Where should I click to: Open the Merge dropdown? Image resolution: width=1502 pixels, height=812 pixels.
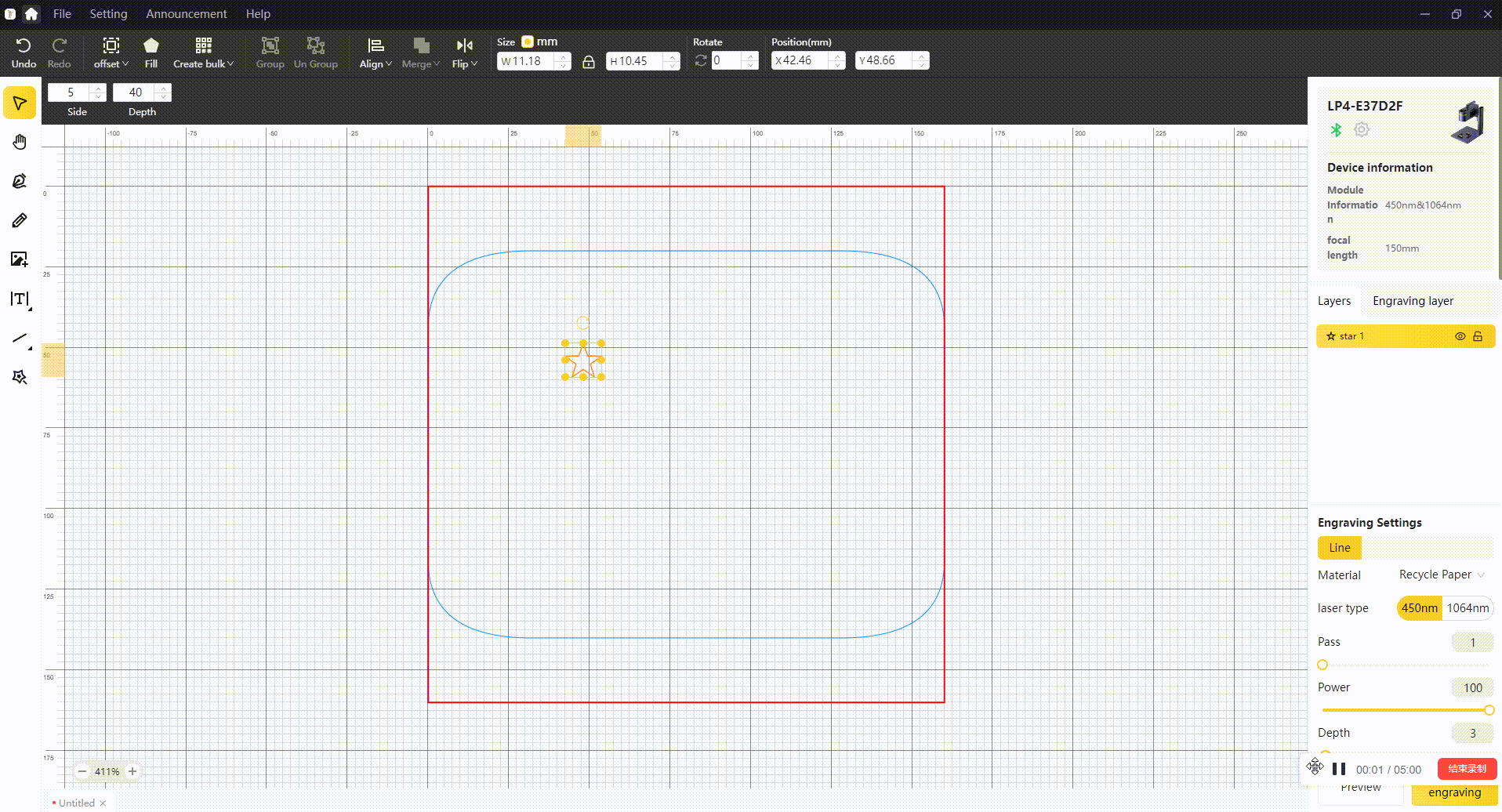[421, 53]
